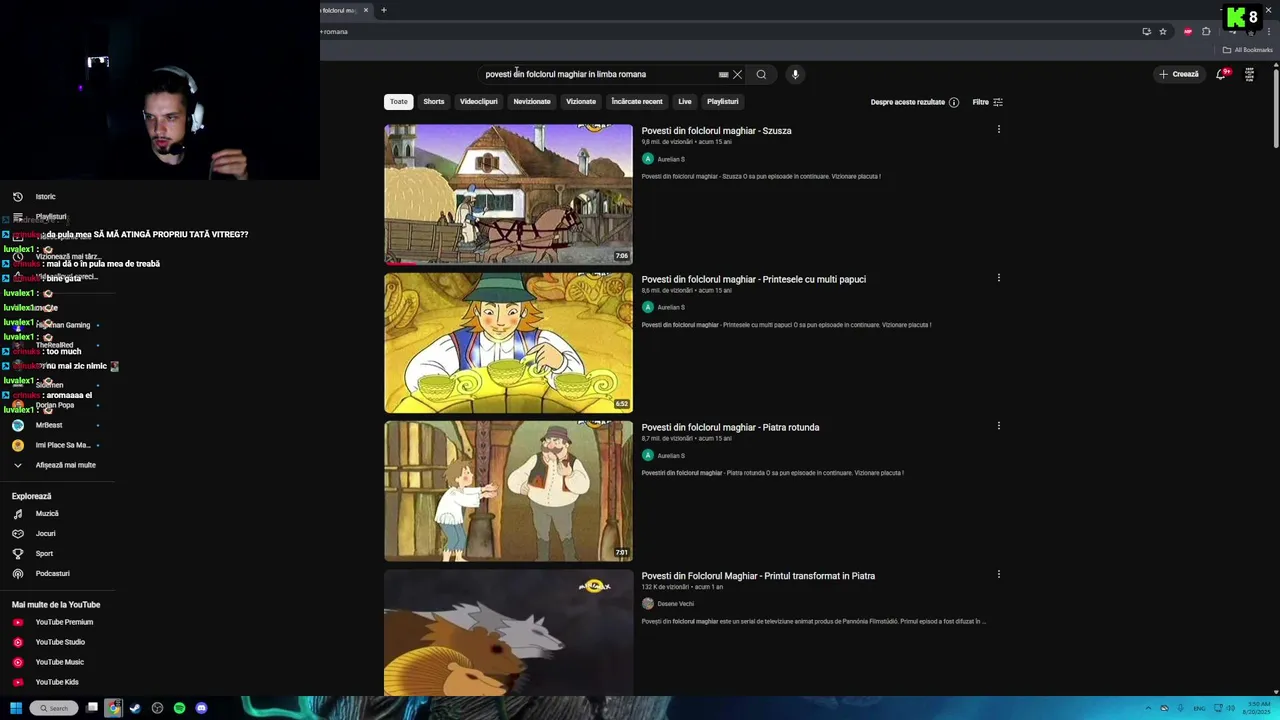Viewport: 1280px width, 720px height.
Task: Select the Shorts filter chip
Action: (434, 101)
